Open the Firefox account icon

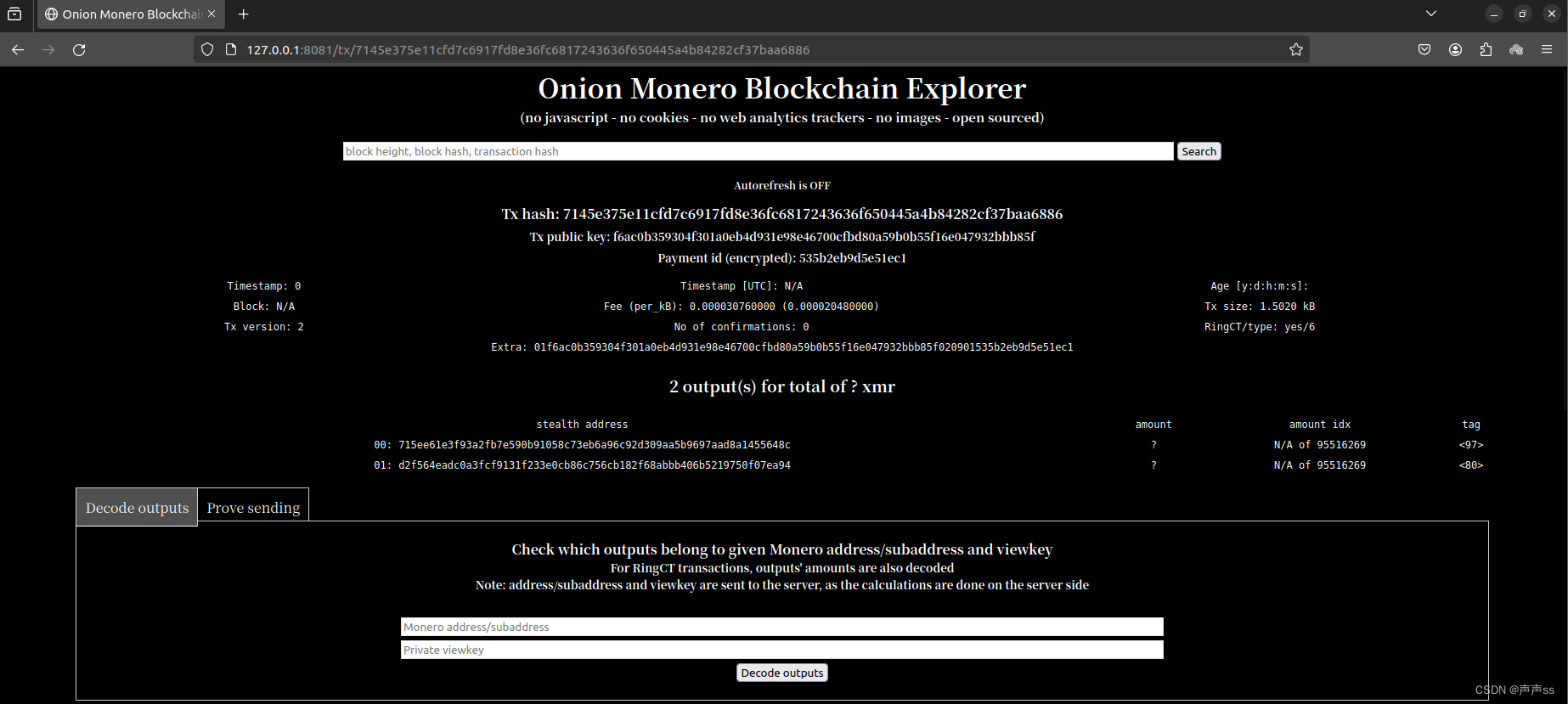pyautogui.click(x=1455, y=50)
